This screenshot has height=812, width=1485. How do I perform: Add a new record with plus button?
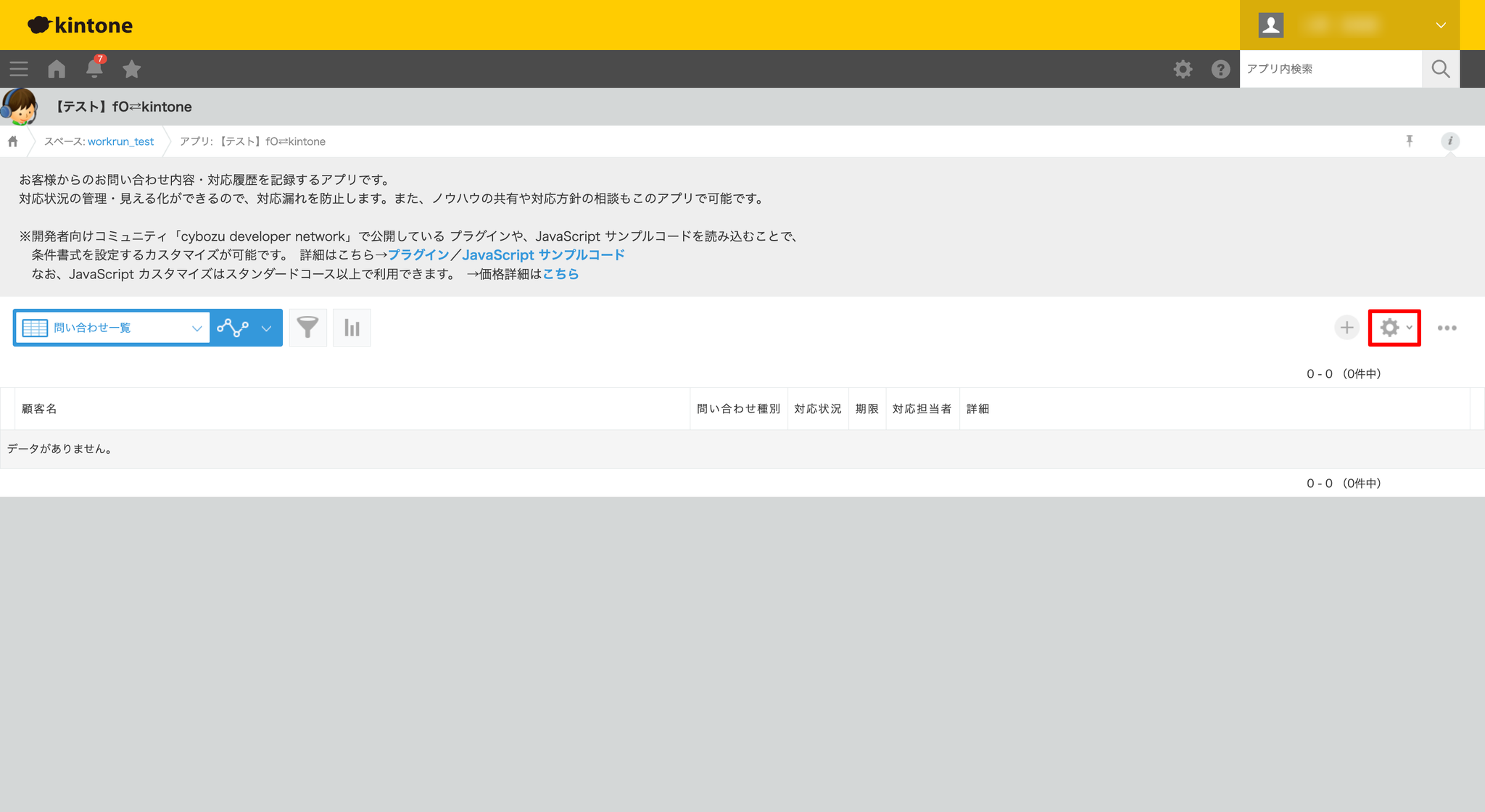(x=1347, y=328)
